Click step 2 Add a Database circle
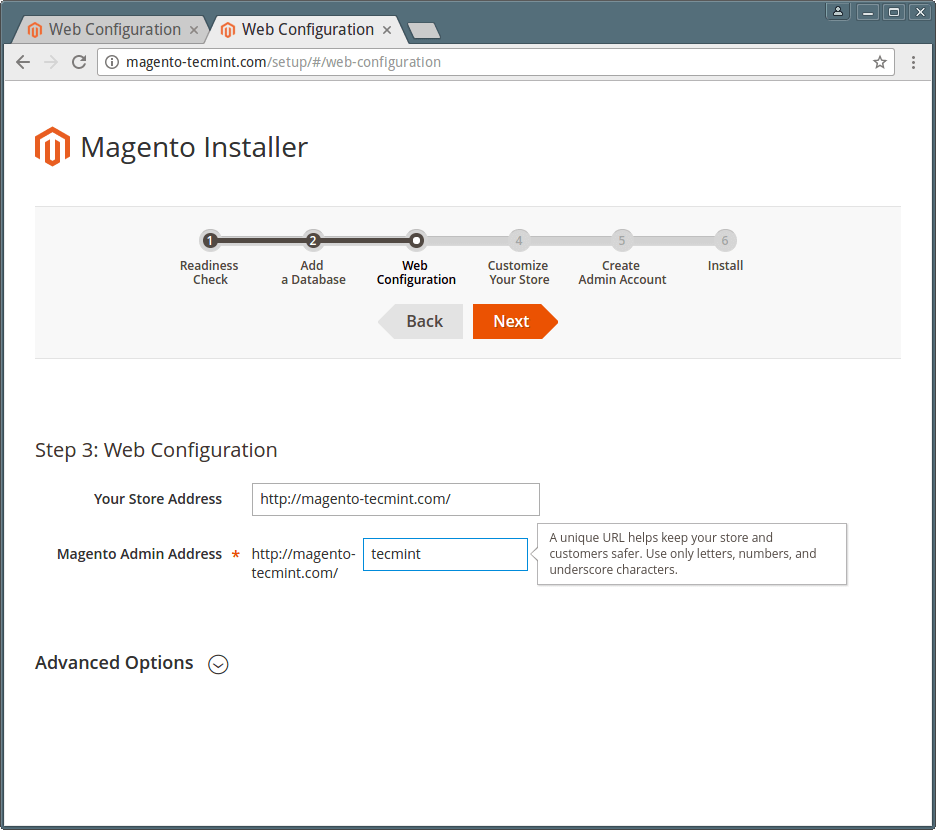Screen dimensions: 936x830 pyautogui.click(x=312, y=241)
